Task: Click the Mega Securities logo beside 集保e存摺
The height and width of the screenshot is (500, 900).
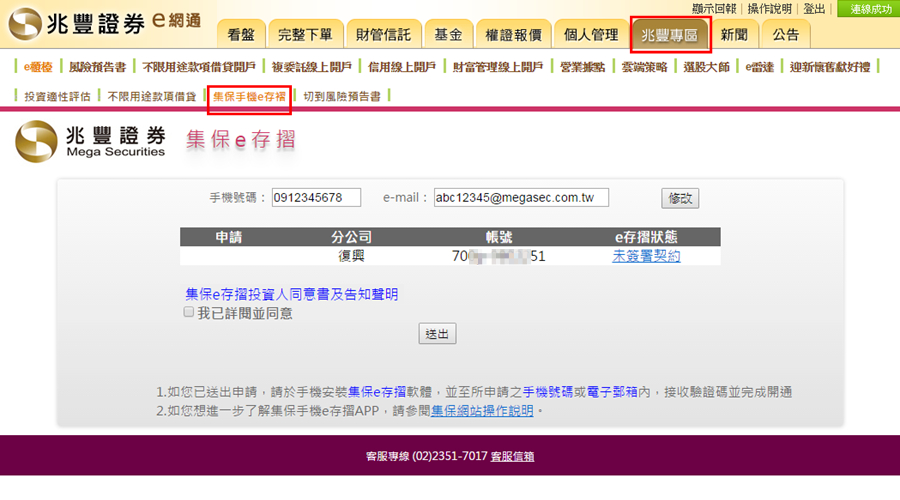Action: point(90,141)
